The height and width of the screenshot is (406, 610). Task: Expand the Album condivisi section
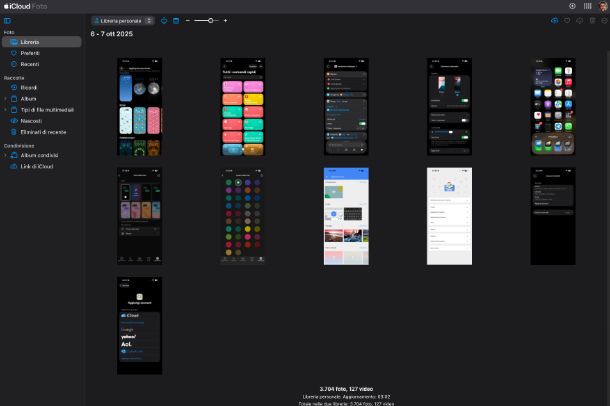(5, 156)
